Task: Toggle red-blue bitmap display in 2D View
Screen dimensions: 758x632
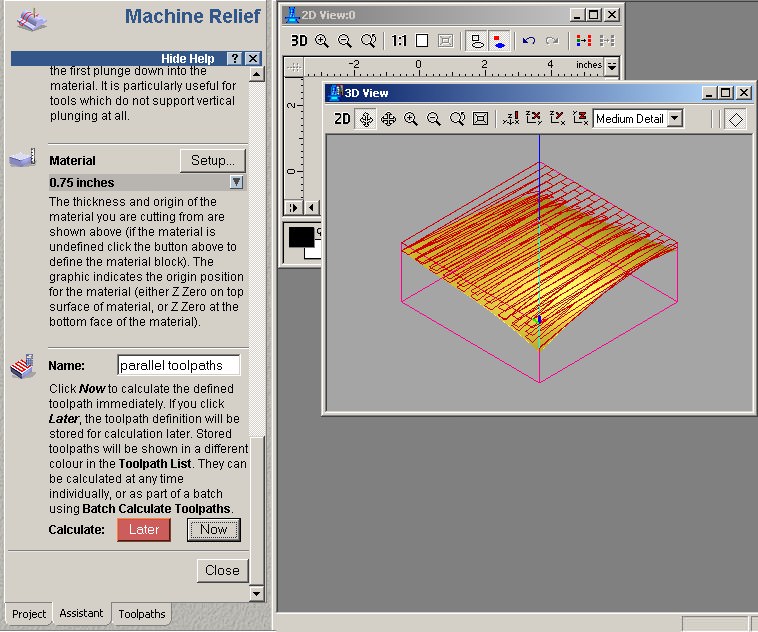Action: coord(499,41)
